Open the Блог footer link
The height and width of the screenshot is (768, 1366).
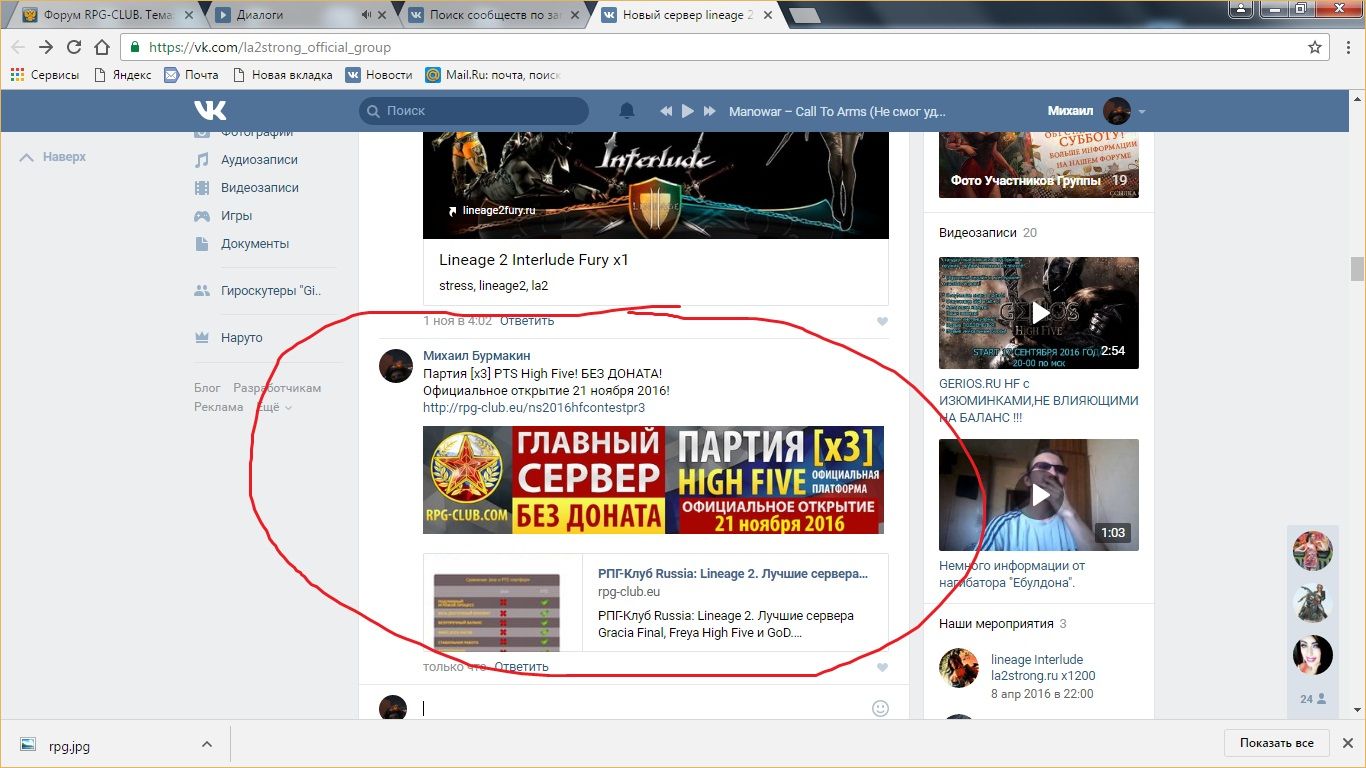point(207,388)
